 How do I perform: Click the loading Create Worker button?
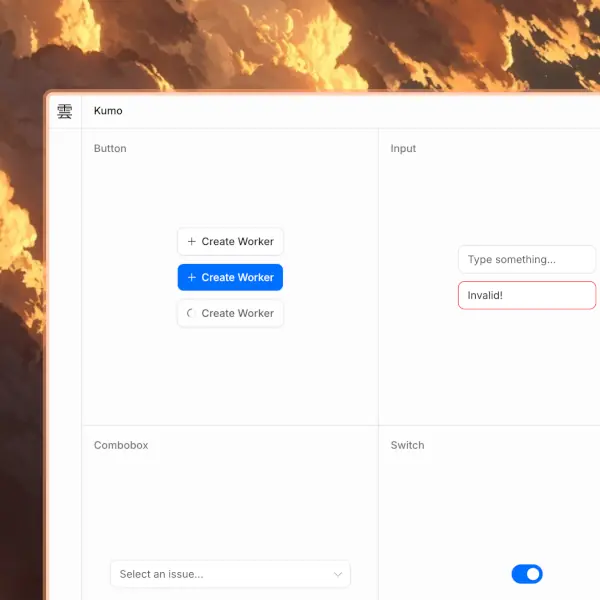pos(230,313)
